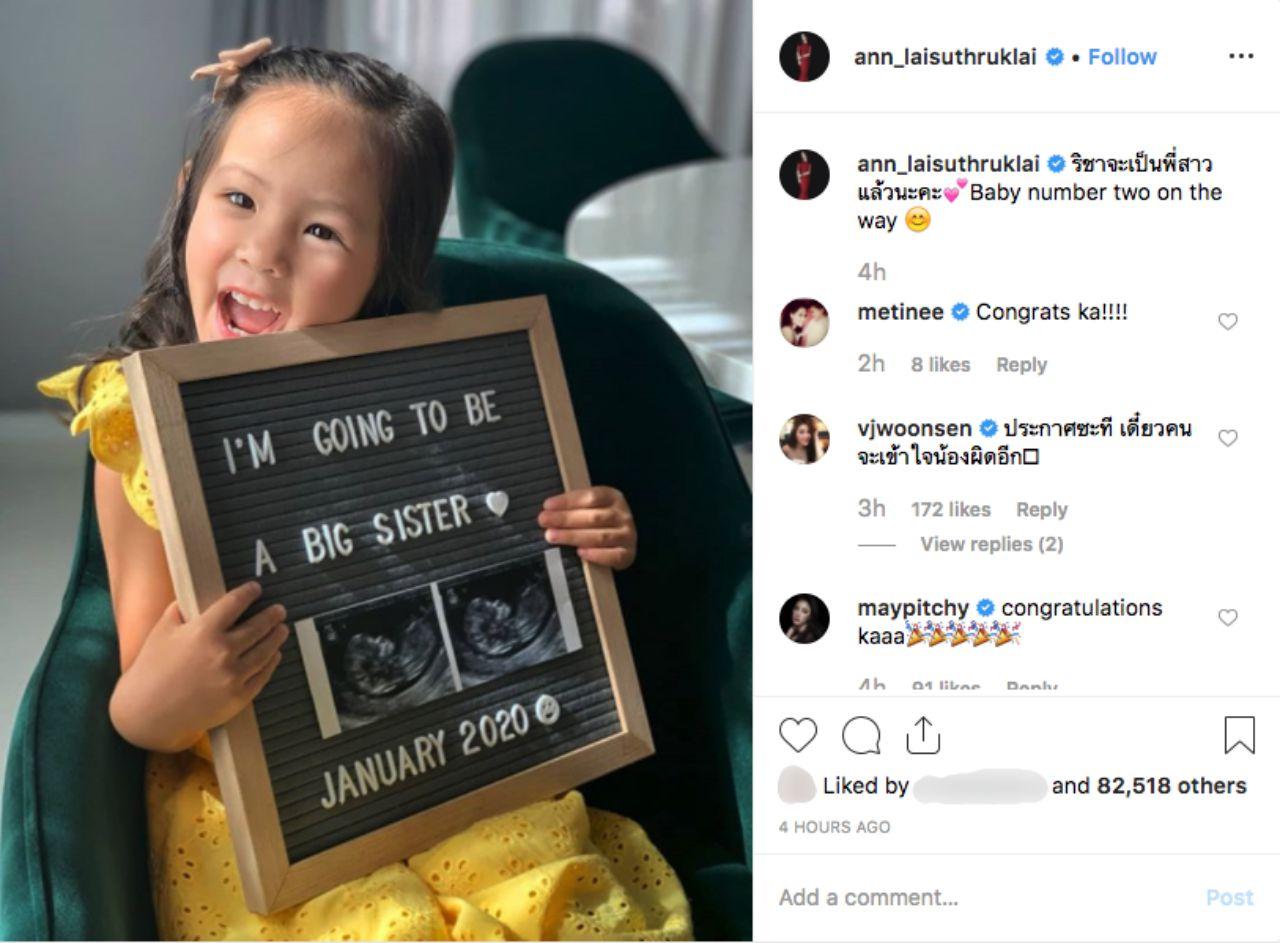Open the three-dot more options menu
Image resolution: width=1280 pixels, height=943 pixels.
pos(1240,57)
